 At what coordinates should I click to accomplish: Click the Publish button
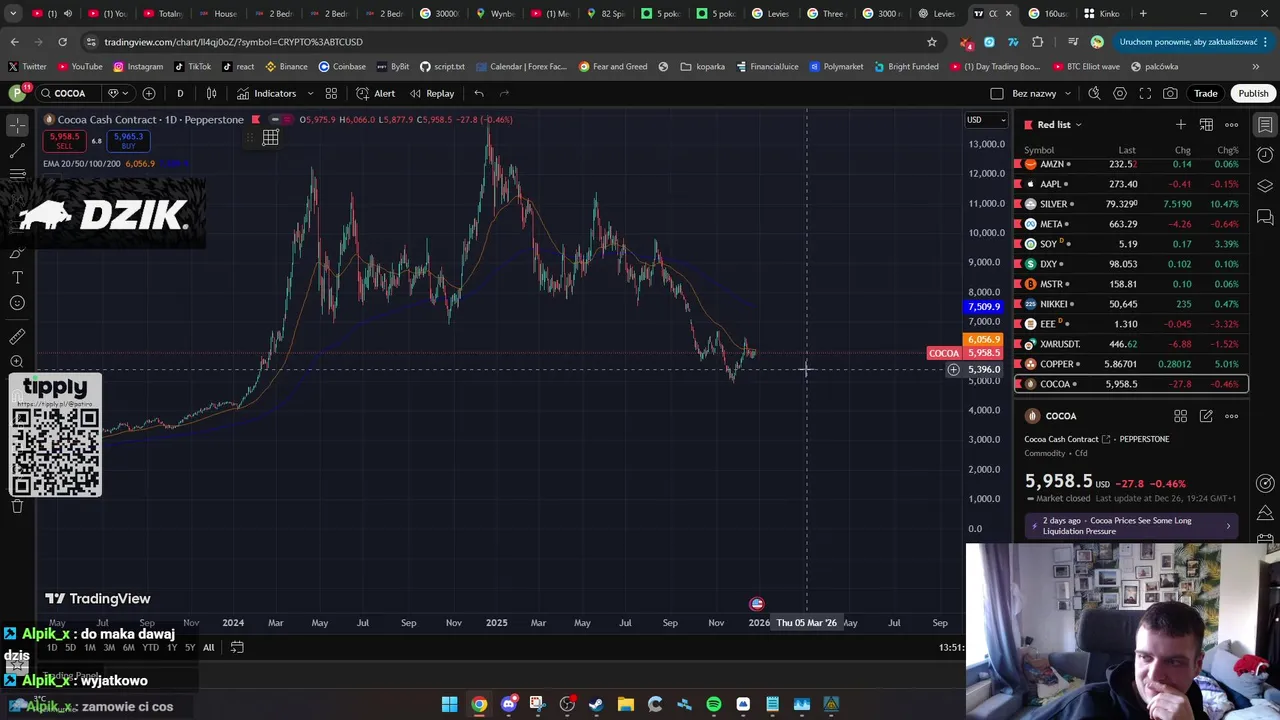click(x=1253, y=93)
